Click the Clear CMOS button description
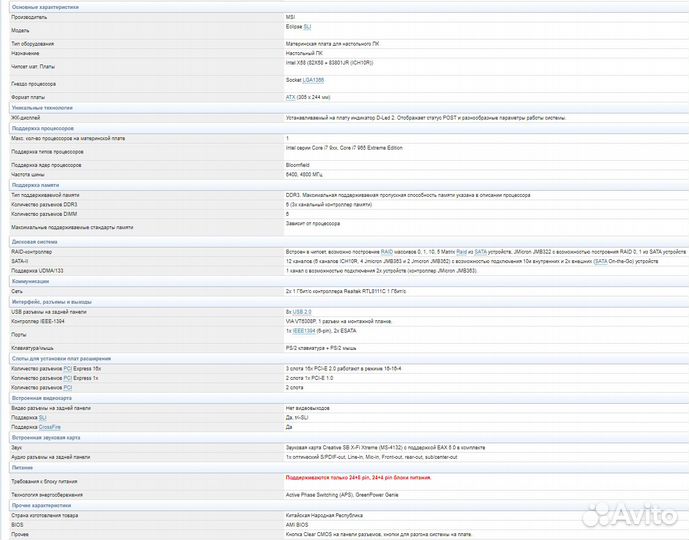 click(379, 535)
